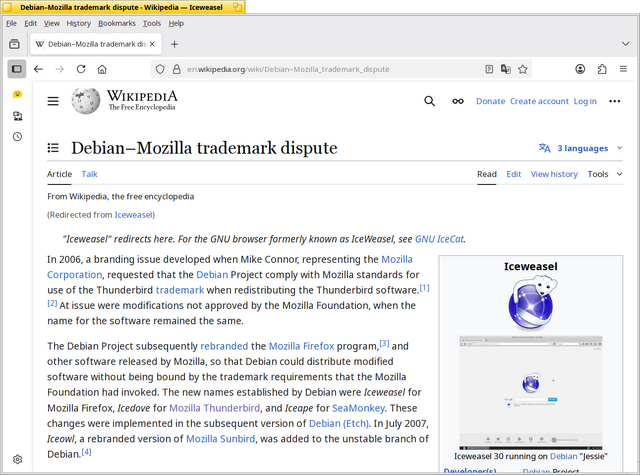This screenshot has width=640, height=475.
Task: Reload the current page
Action: pyautogui.click(x=81, y=69)
